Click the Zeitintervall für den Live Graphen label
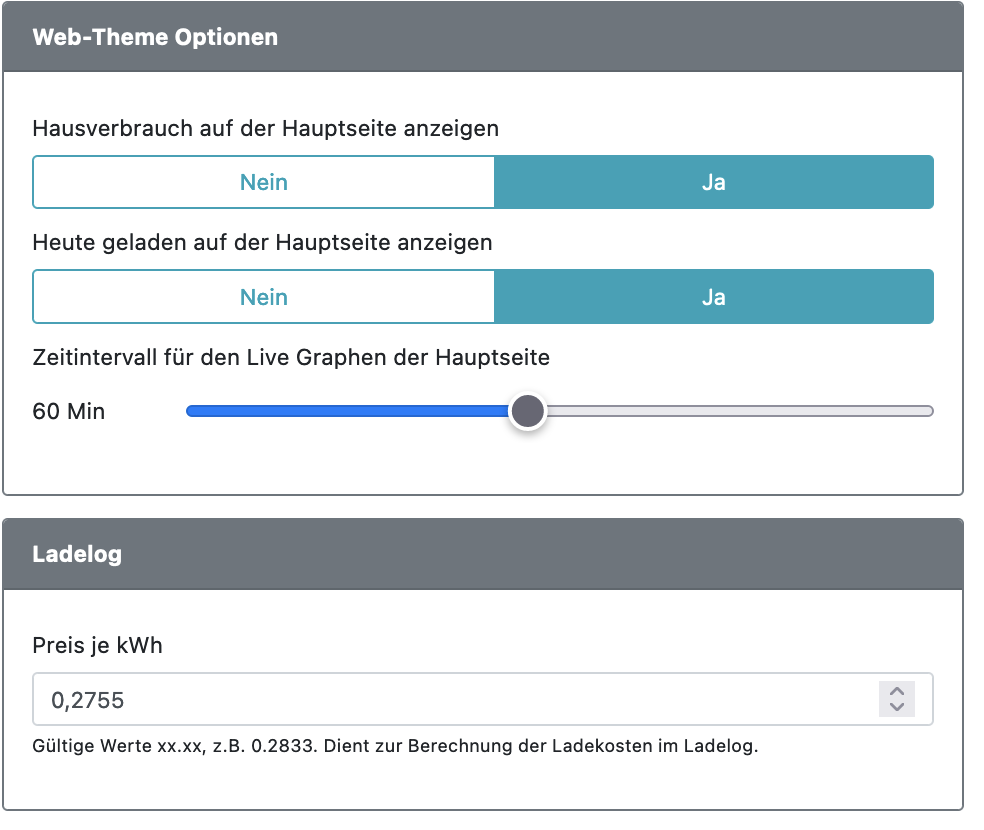This screenshot has width=984, height=830. click(291, 357)
